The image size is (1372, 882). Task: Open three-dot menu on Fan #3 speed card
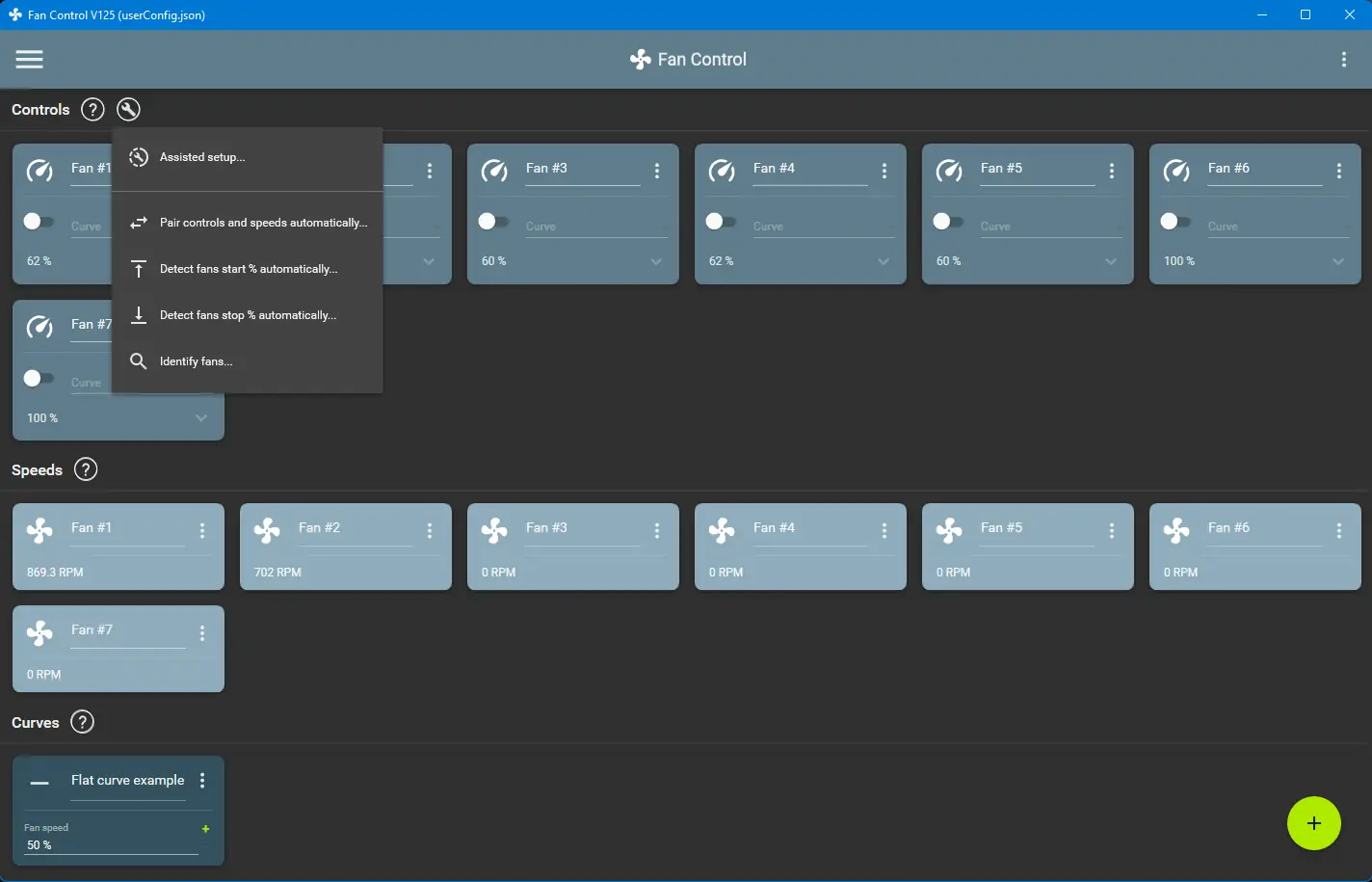click(x=657, y=530)
